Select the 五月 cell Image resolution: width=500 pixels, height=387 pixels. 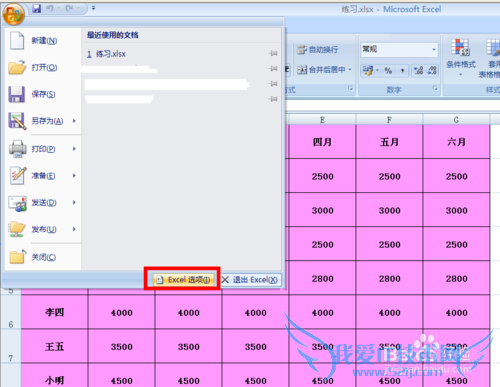click(x=389, y=142)
